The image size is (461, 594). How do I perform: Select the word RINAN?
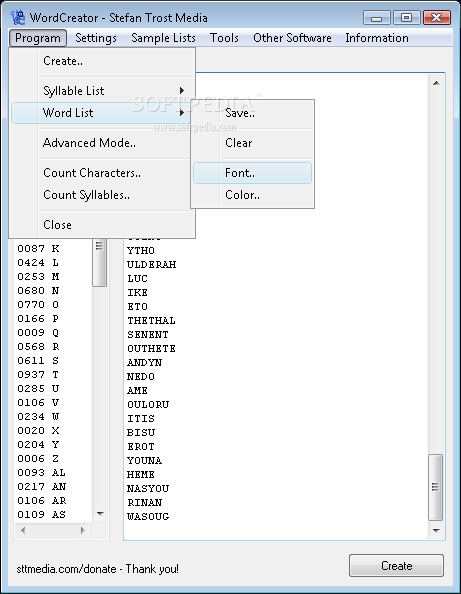coord(144,503)
